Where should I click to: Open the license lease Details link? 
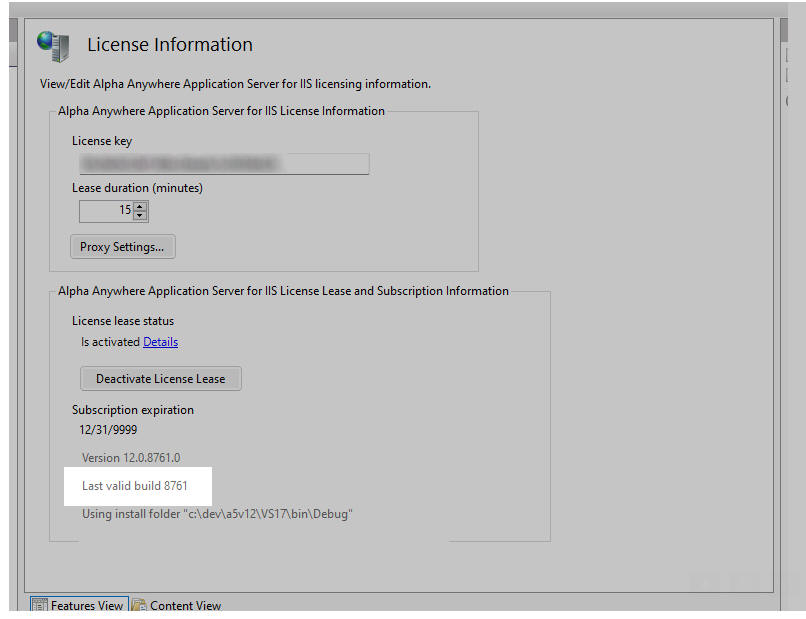tap(160, 342)
